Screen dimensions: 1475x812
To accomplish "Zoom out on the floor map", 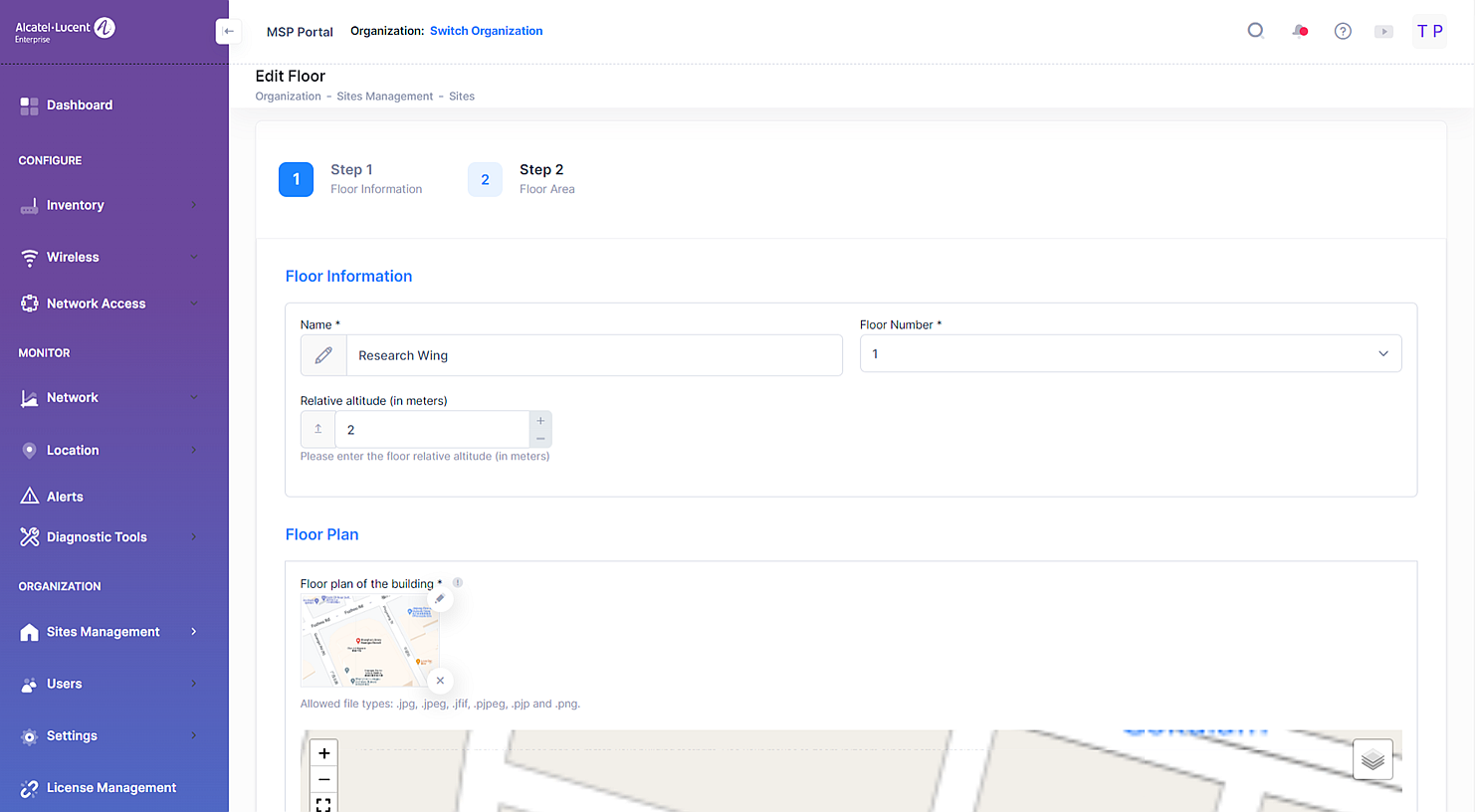I will tap(323, 779).
